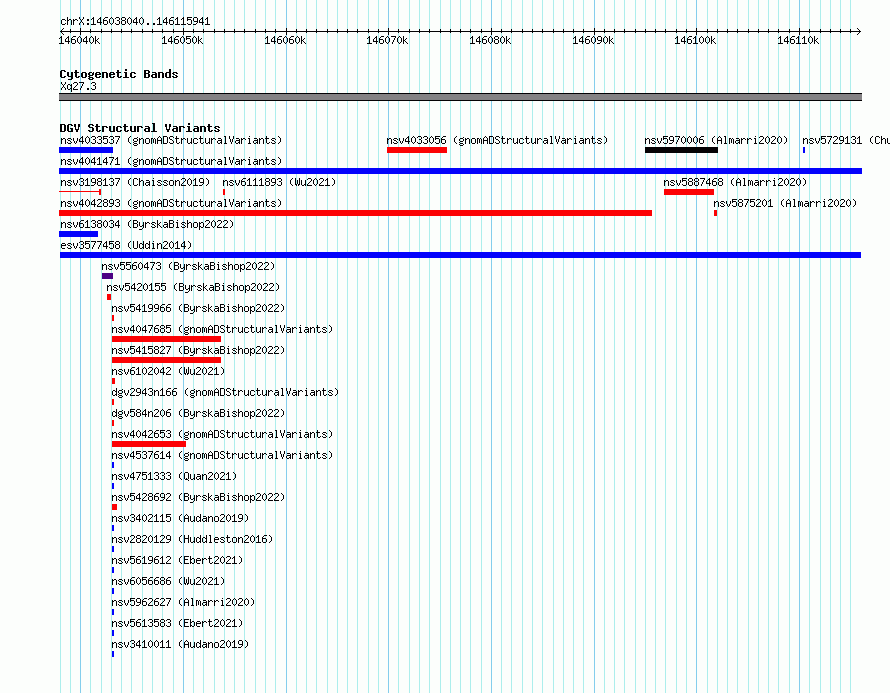Click the red bar under nsv5887468
Viewport: 890px width, 693px height.
pyautogui.click(x=689, y=192)
